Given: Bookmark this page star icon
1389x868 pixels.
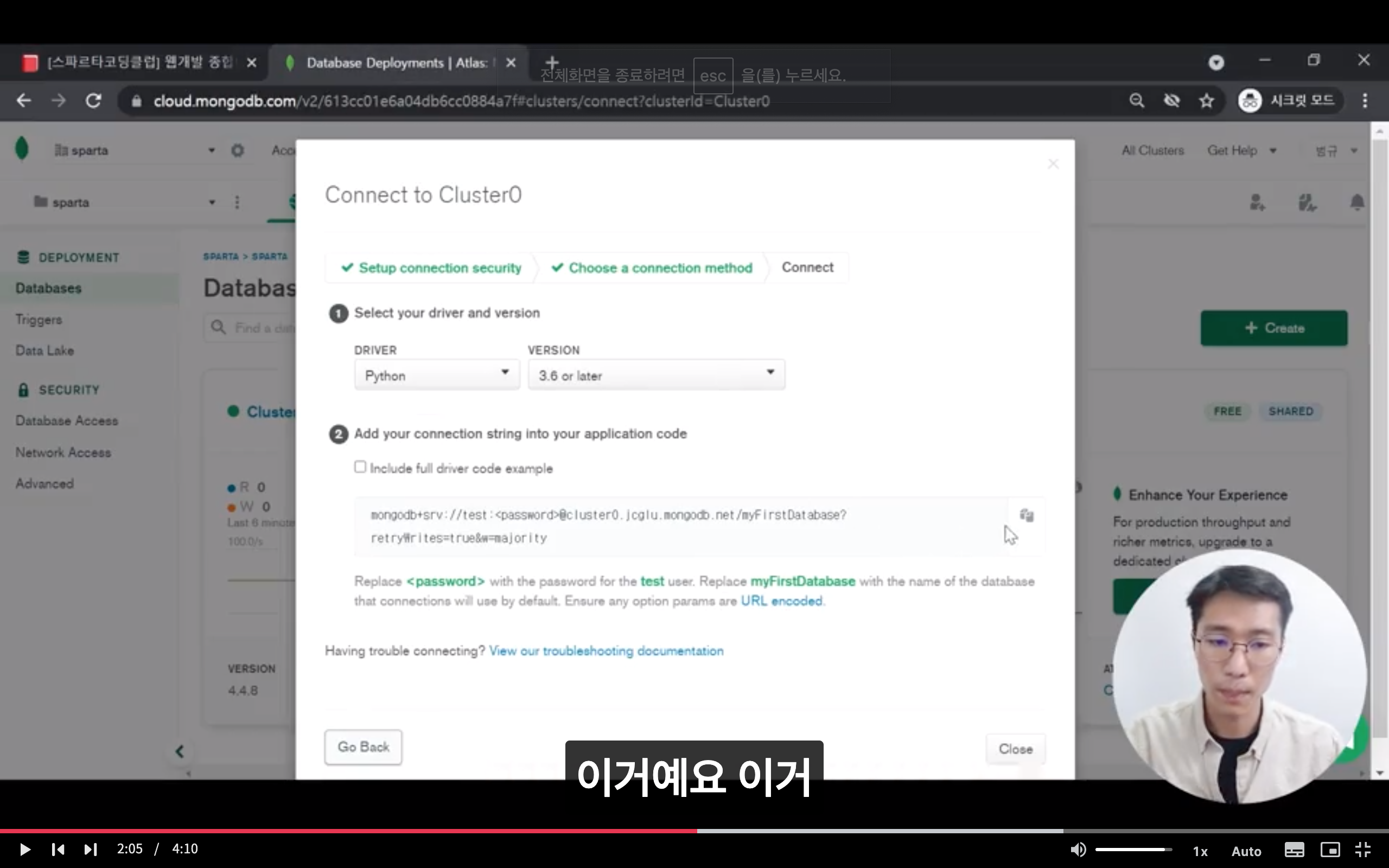Looking at the screenshot, I should [1207, 101].
